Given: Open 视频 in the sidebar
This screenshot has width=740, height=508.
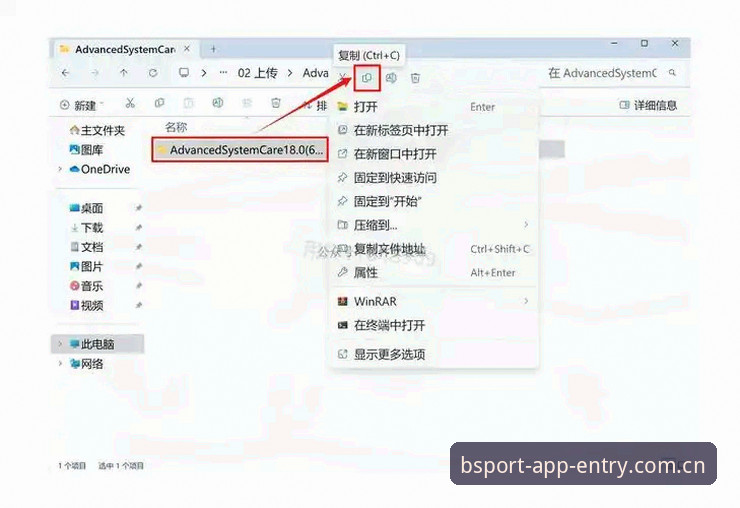Looking at the screenshot, I should 86,305.
